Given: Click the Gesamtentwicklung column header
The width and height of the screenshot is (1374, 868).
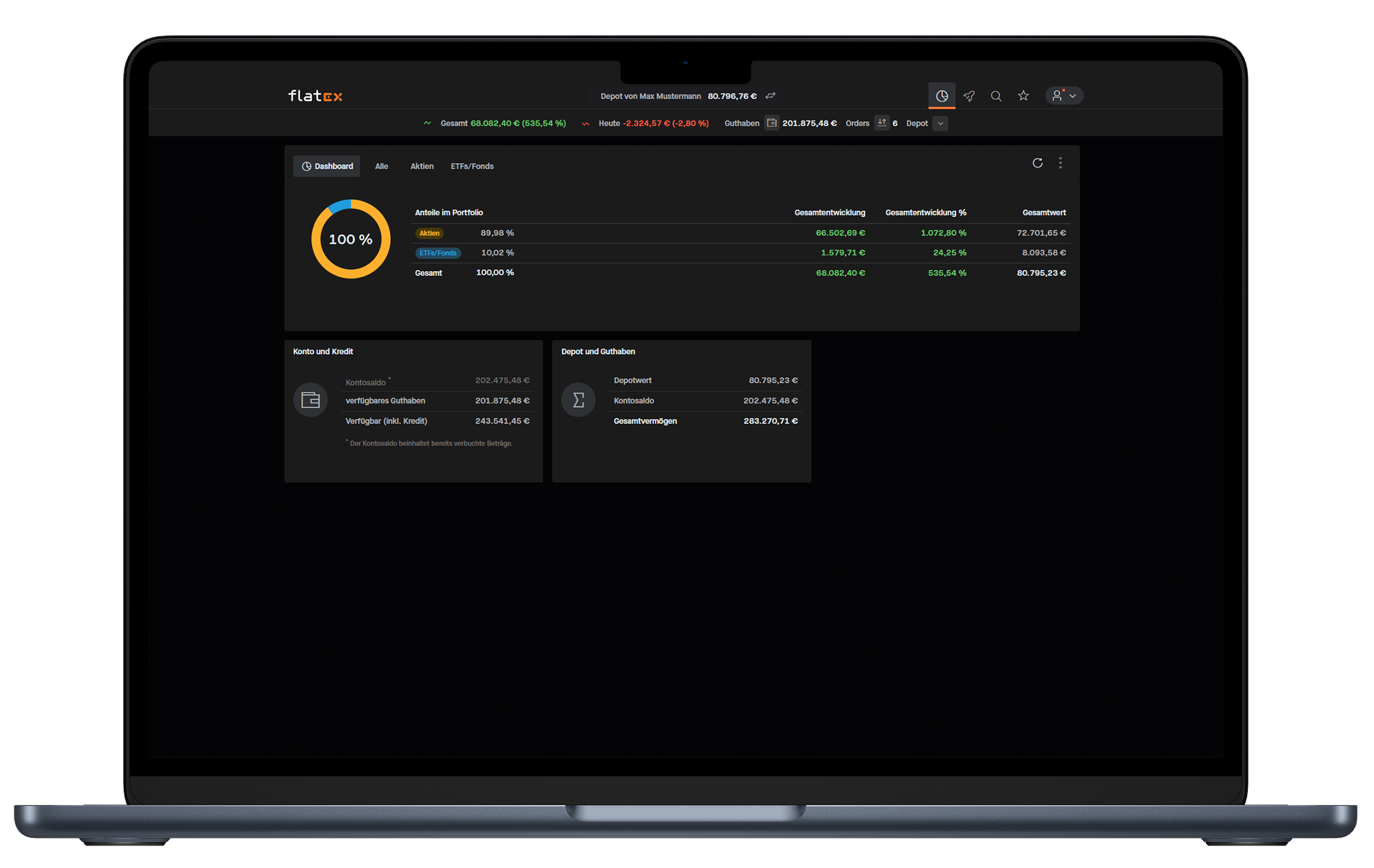Looking at the screenshot, I should pyautogui.click(x=829, y=212).
